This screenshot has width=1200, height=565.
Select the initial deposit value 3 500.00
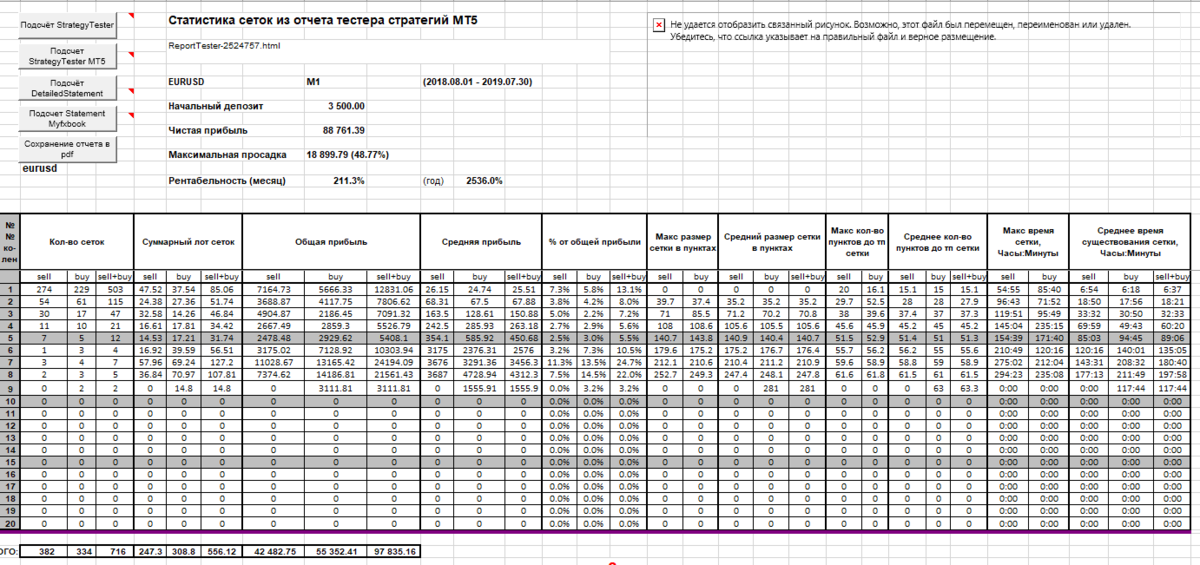pos(346,105)
